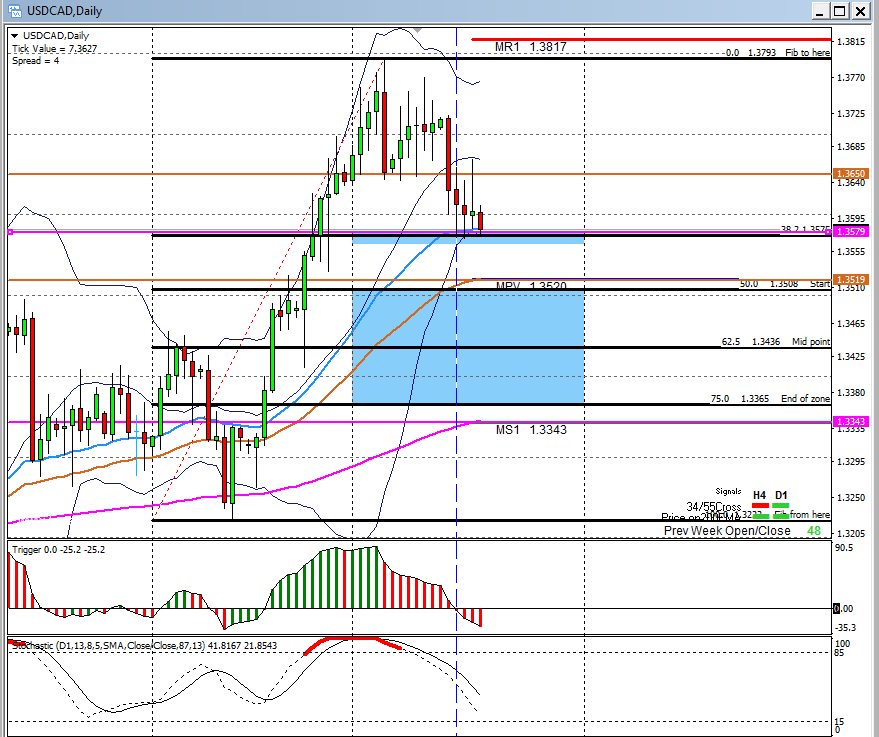
Task: Click the "Spread = 4" text
Action: (35, 61)
